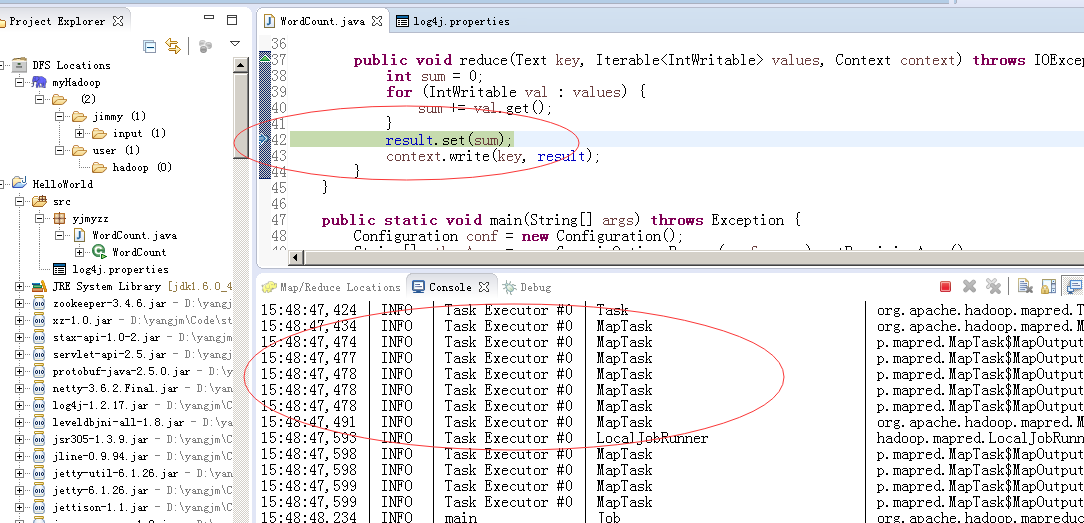The image size is (1084, 523).
Task: Collapse user (1) folder
Action: (x=61, y=150)
